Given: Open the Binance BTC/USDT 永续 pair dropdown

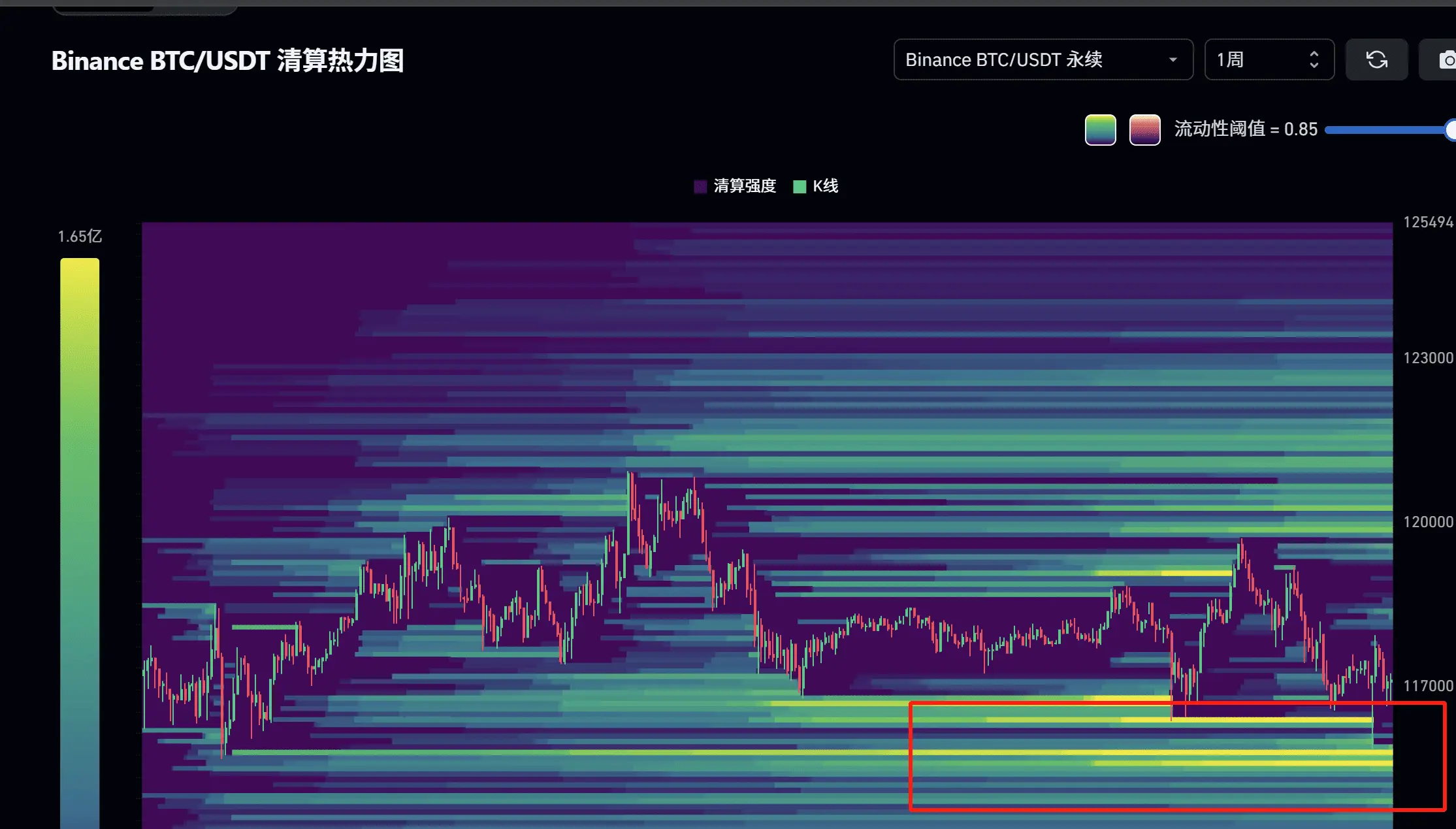Looking at the screenshot, I should [1043, 59].
